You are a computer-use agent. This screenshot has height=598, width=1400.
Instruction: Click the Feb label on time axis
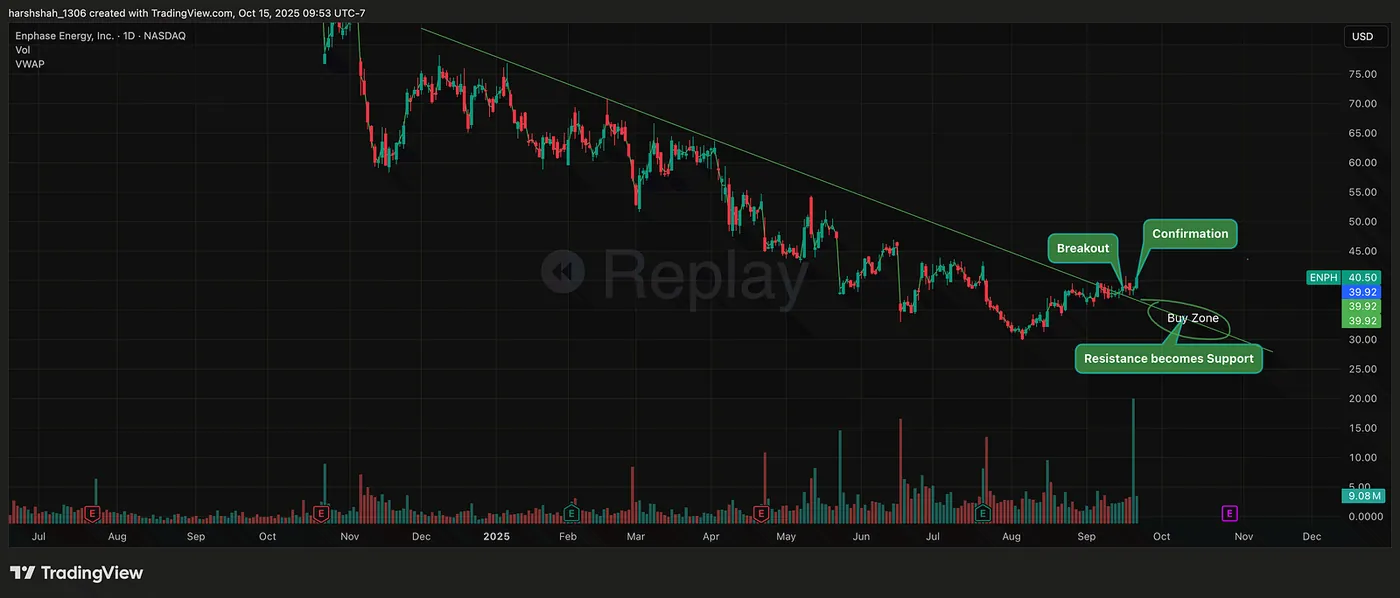tap(568, 537)
